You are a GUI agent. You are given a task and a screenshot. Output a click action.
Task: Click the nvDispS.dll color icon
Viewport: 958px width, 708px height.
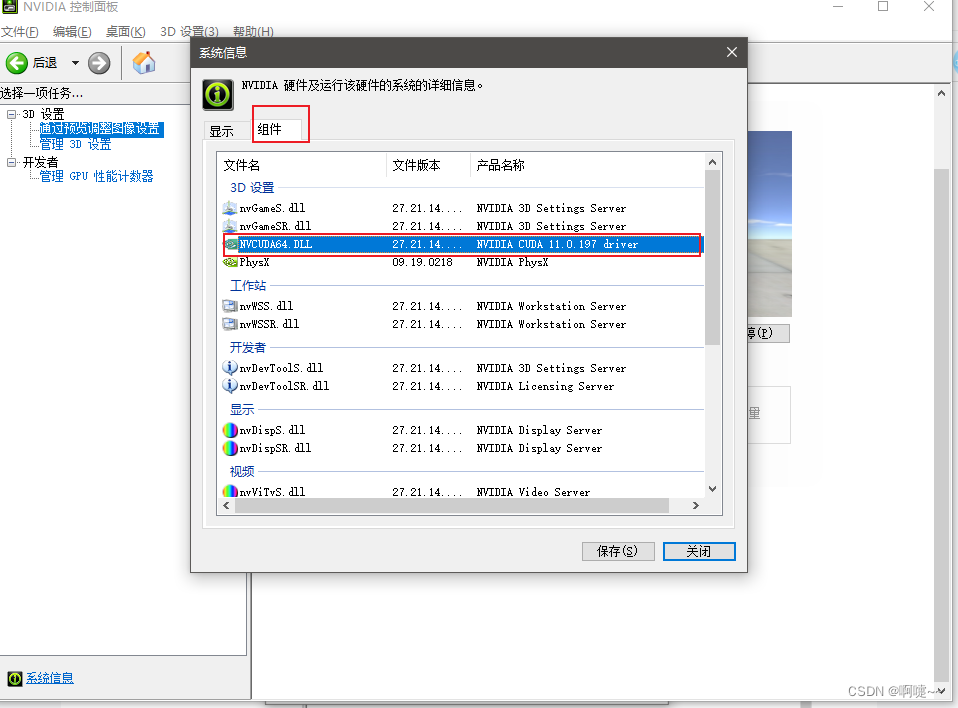[x=230, y=430]
